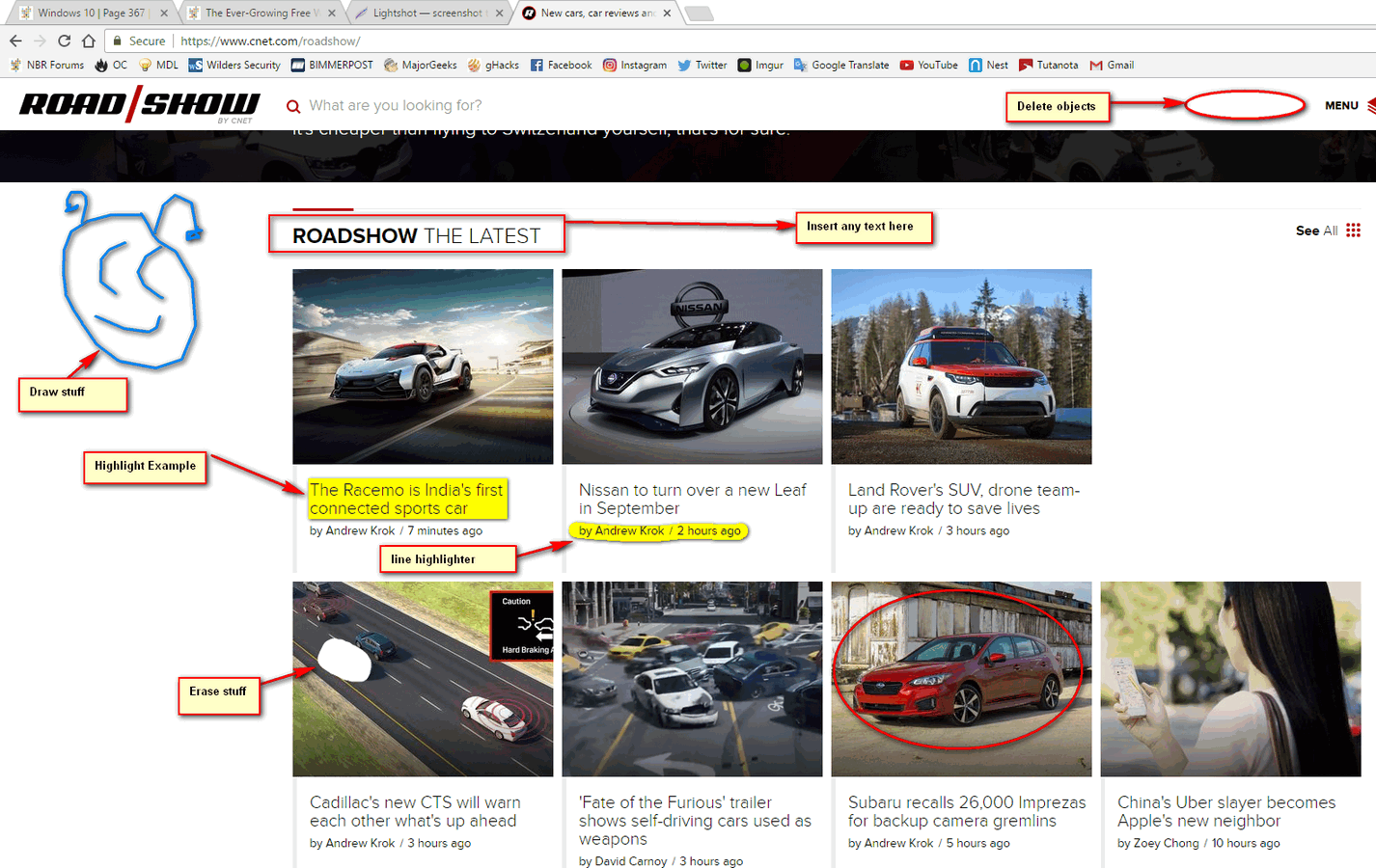Open a new browser tab
Image resolution: width=1376 pixels, height=868 pixels.
pyautogui.click(x=699, y=14)
